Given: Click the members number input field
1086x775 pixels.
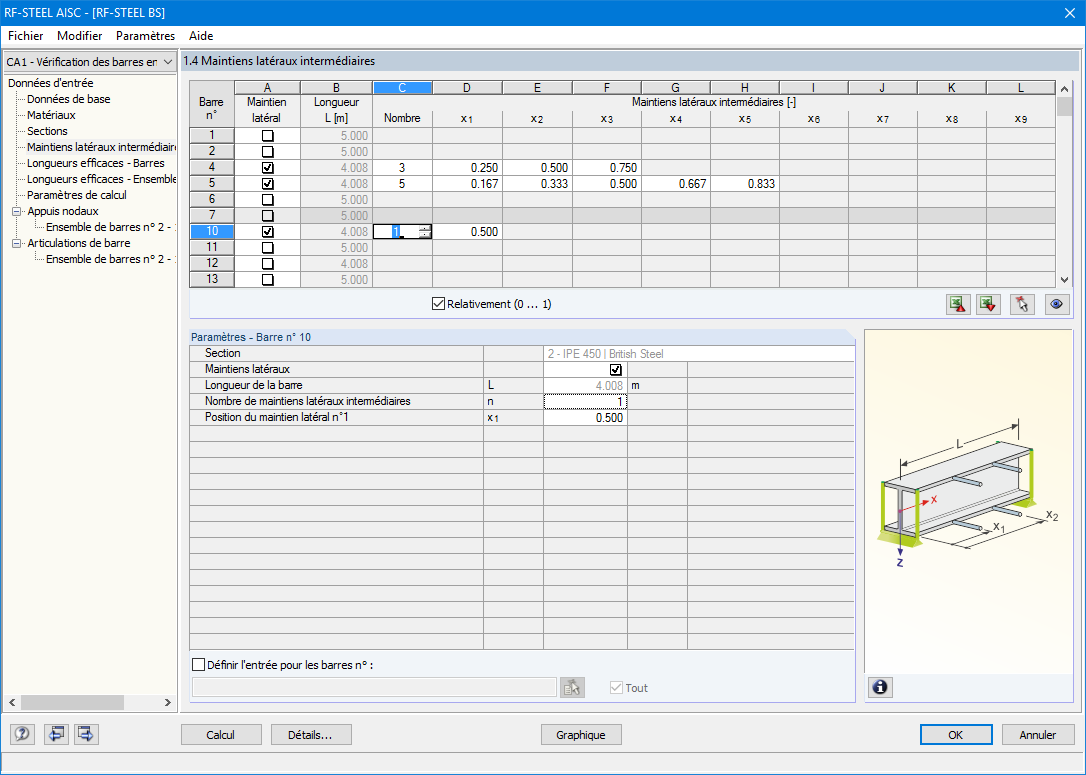Looking at the screenshot, I should [x=374, y=687].
